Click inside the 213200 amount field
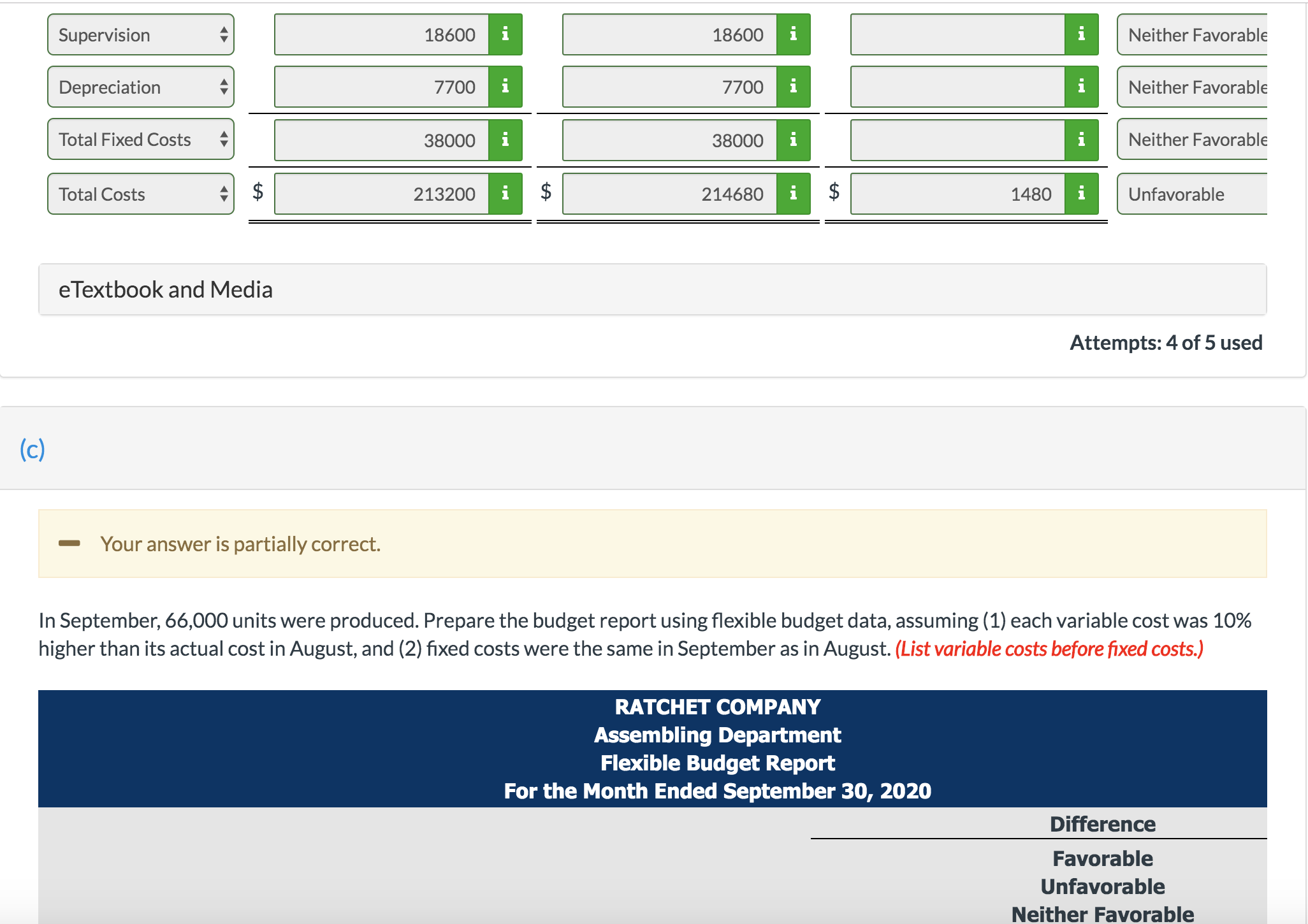The image size is (1308, 924). [x=382, y=193]
